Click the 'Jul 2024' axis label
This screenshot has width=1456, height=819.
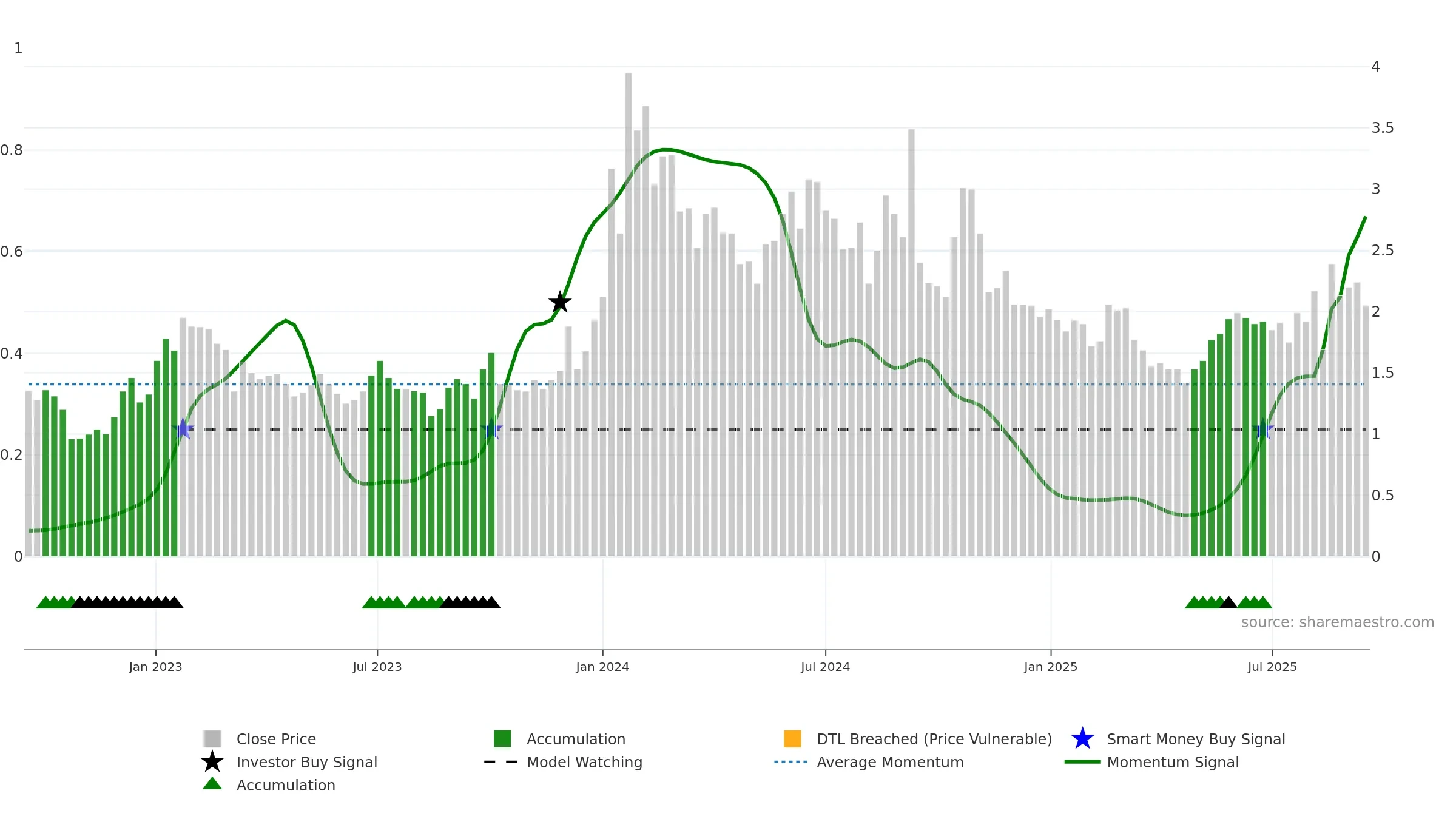pos(825,667)
